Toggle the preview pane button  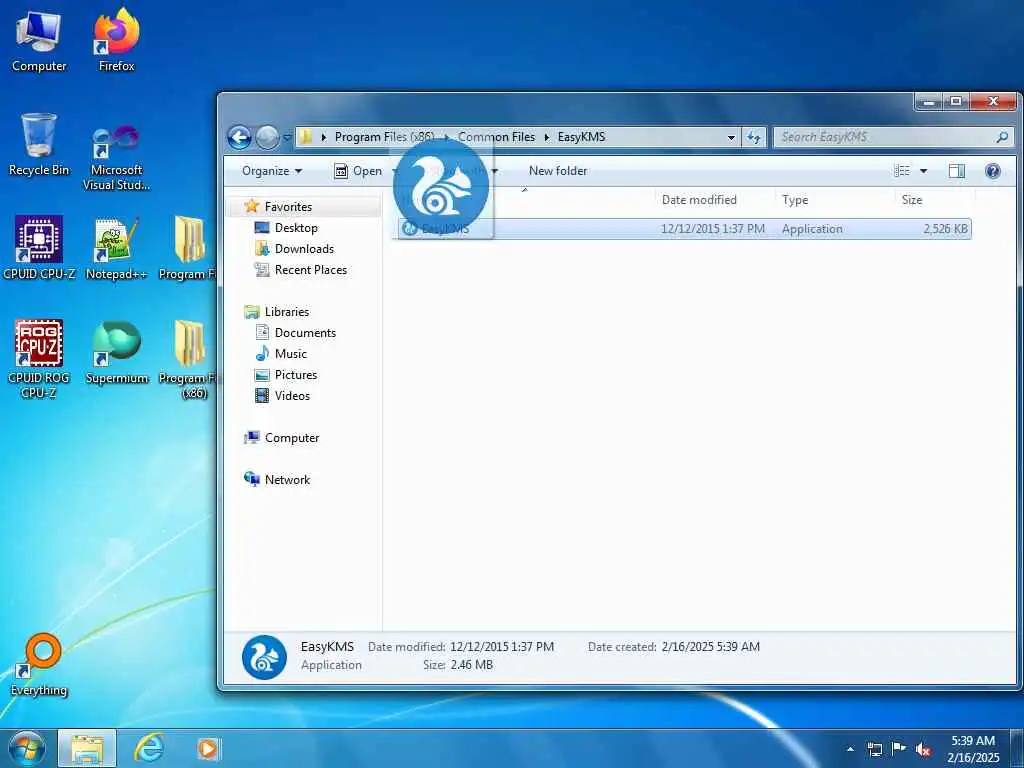point(957,171)
